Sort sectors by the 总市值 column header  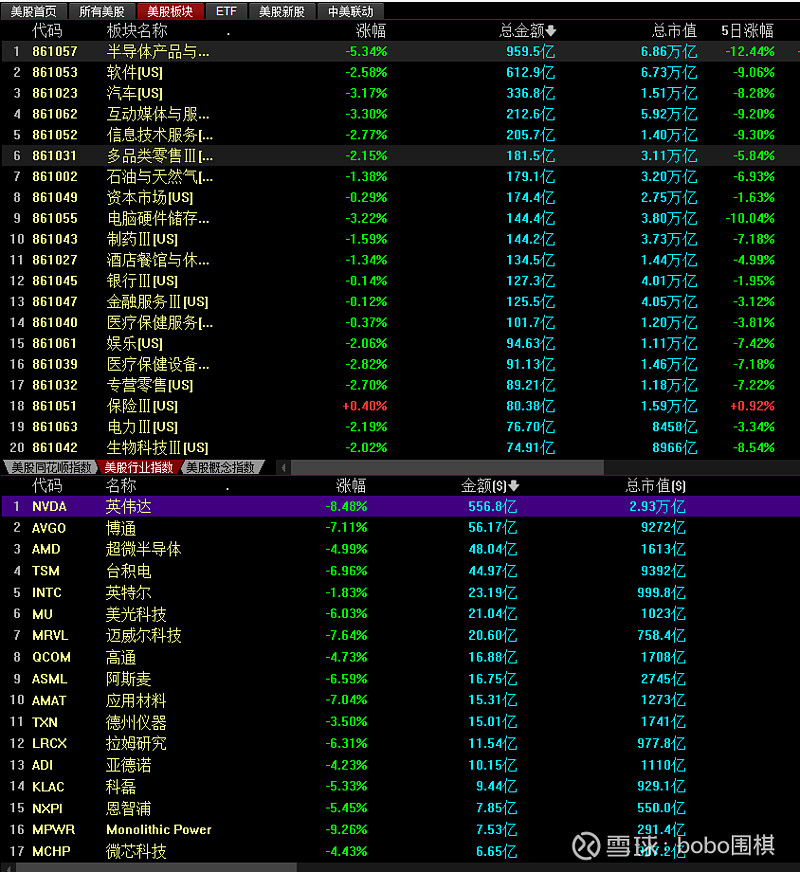[x=674, y=31]
